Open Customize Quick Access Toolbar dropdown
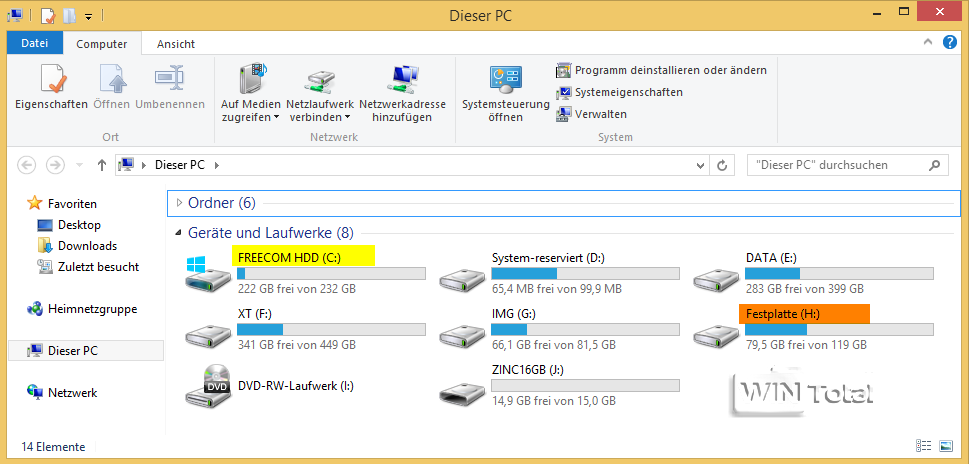Viewport: 969px width, 464px height. coord(88,17)
